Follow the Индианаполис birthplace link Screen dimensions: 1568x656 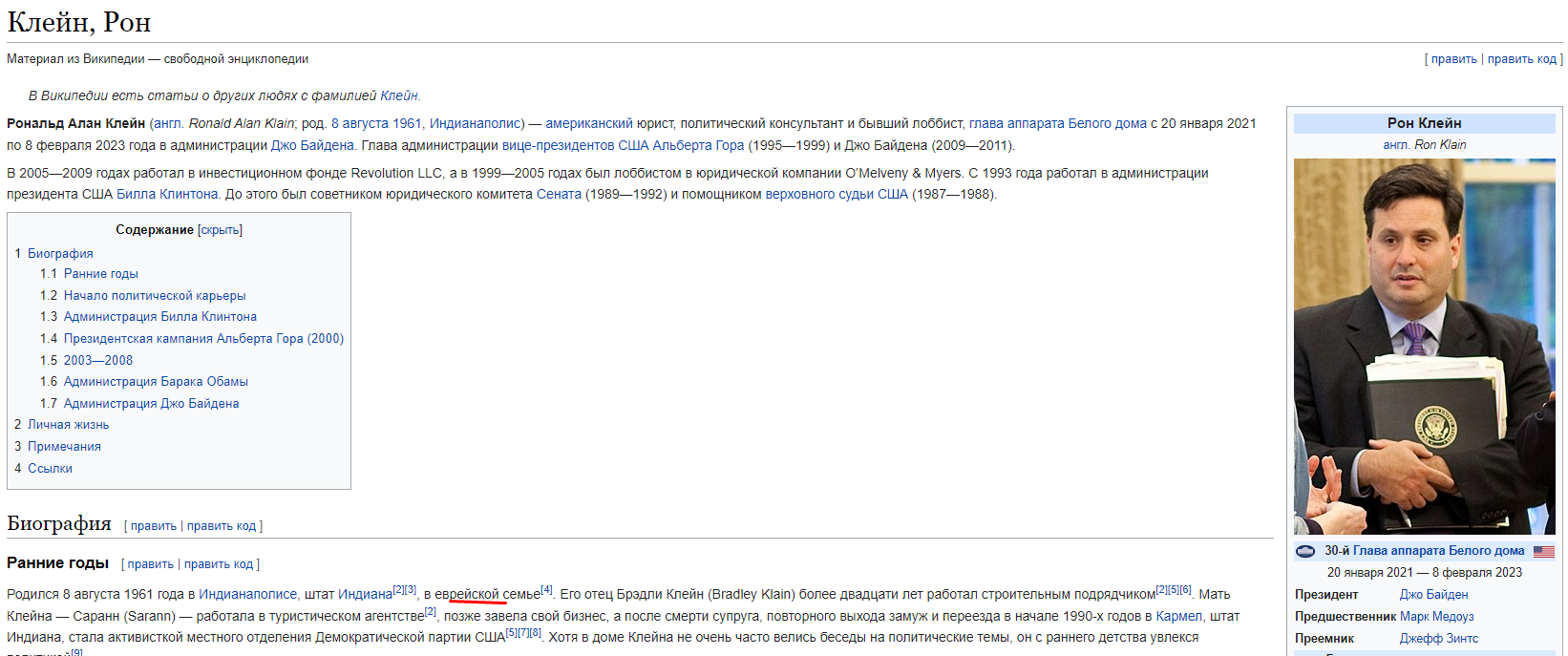click(x=475, y=123)
